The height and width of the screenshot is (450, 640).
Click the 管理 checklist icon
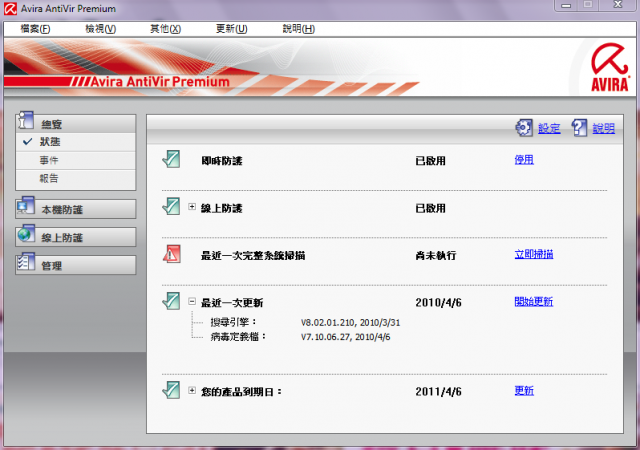(26, 262)
